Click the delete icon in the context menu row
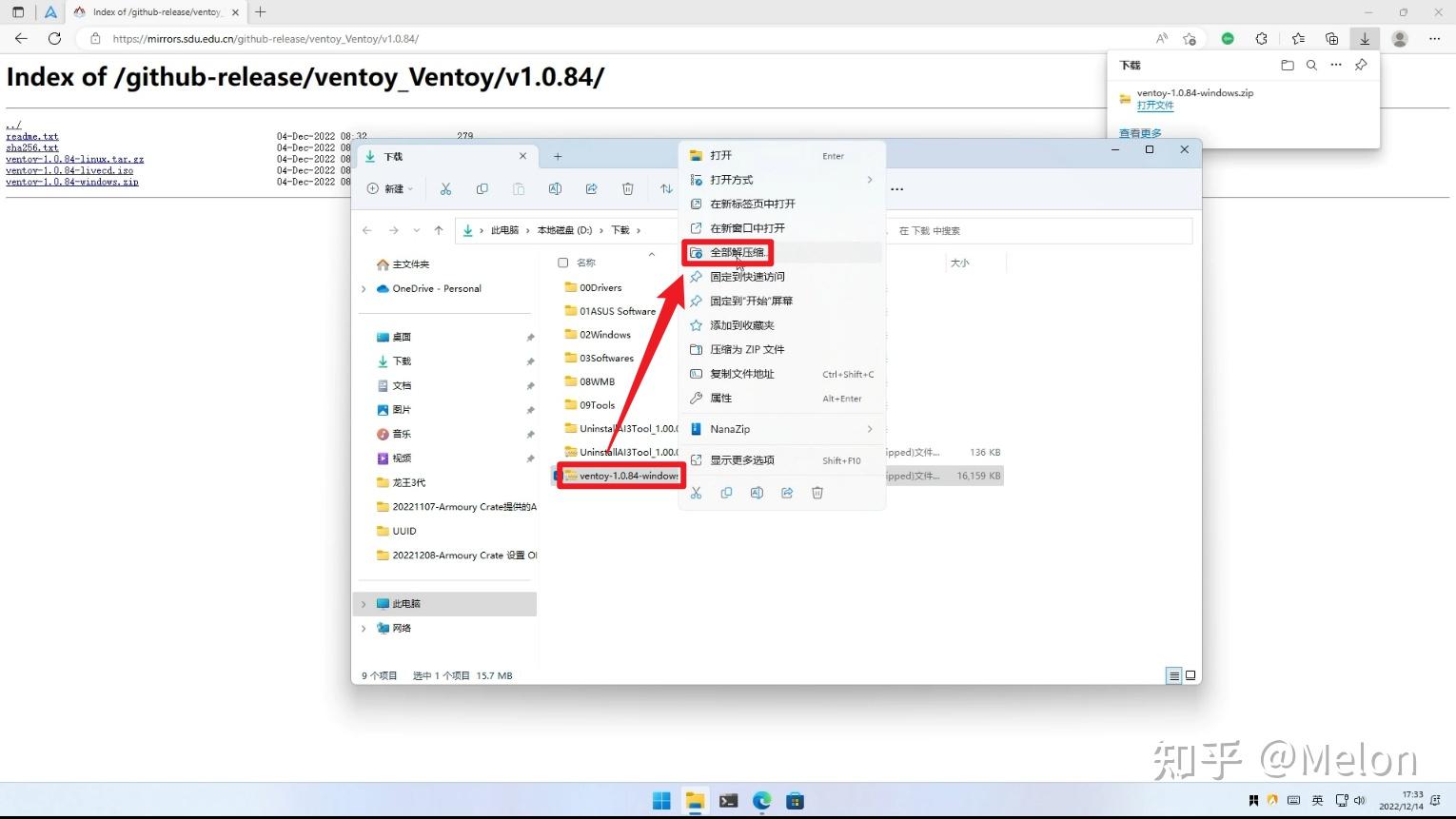Image resolution: width=1456 pixels, height=819 pixels. (817, 492)
